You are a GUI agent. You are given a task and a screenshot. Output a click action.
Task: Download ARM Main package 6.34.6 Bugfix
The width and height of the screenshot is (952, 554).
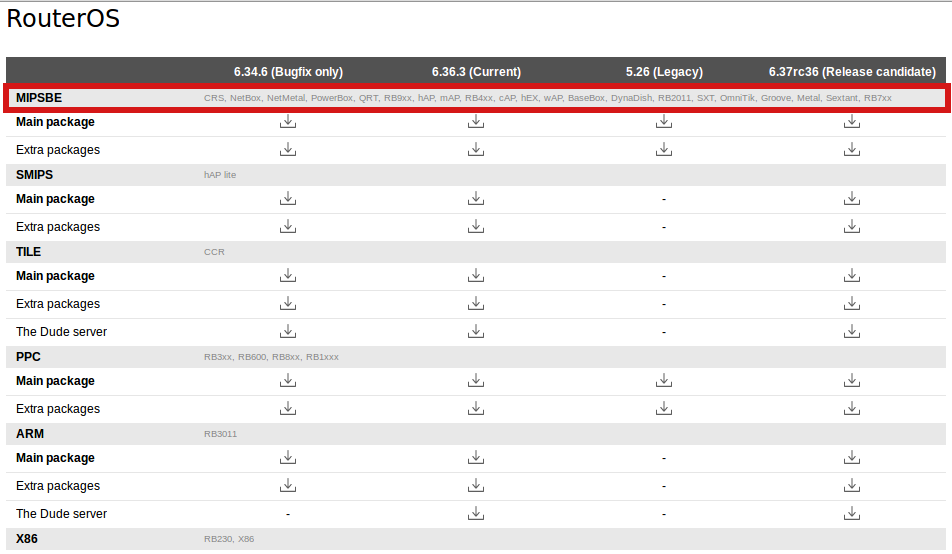288,458
